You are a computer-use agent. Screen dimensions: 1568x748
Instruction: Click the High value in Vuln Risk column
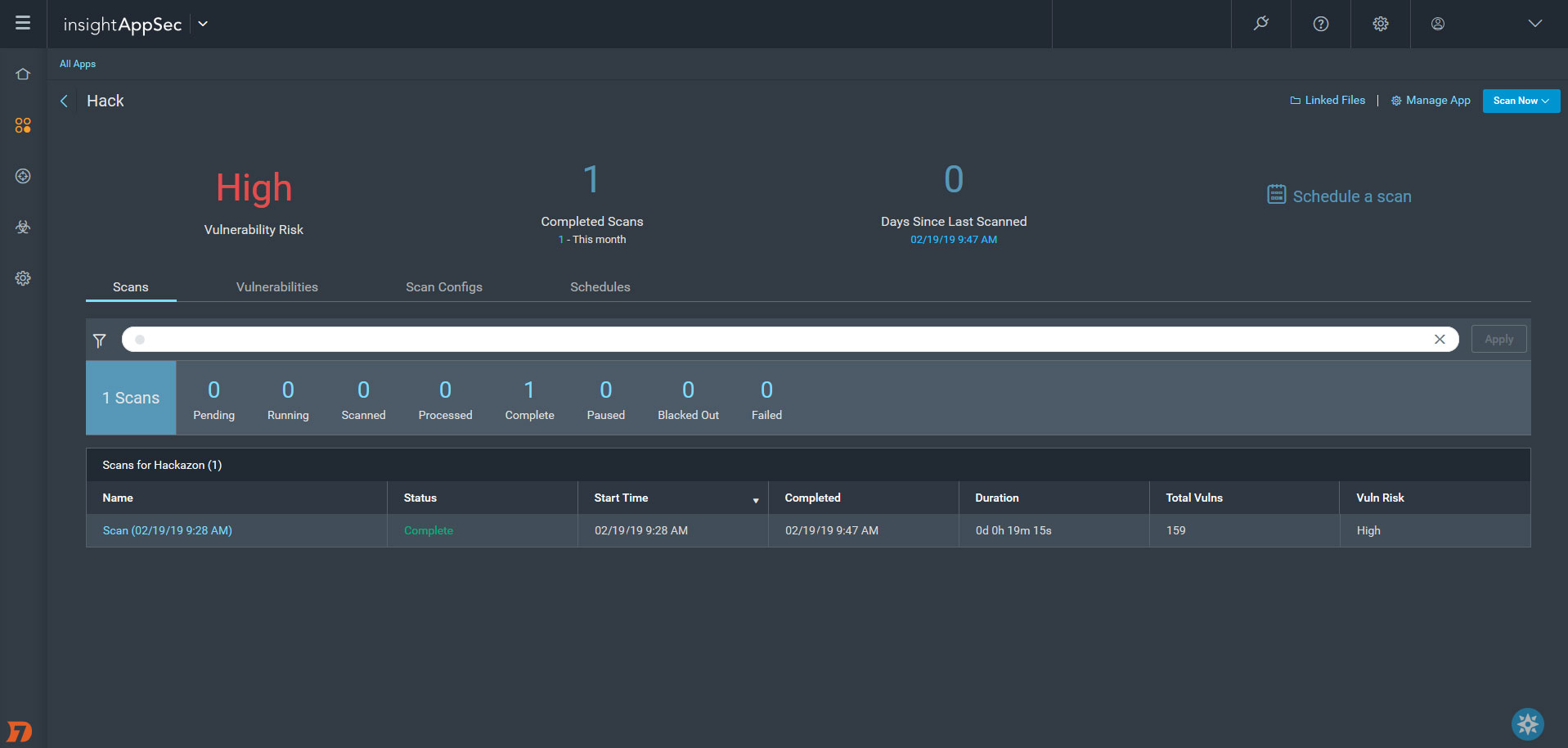tap(1368, 530)
